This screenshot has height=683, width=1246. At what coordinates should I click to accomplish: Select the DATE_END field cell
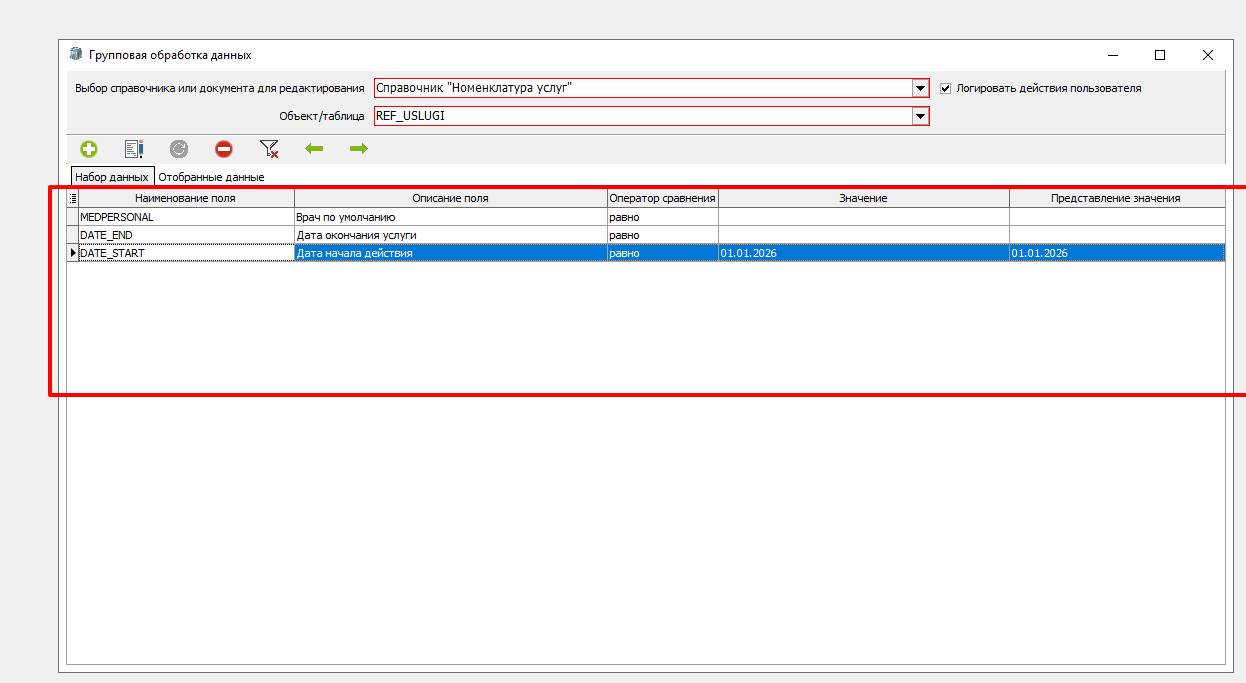[x=186, y=235]
